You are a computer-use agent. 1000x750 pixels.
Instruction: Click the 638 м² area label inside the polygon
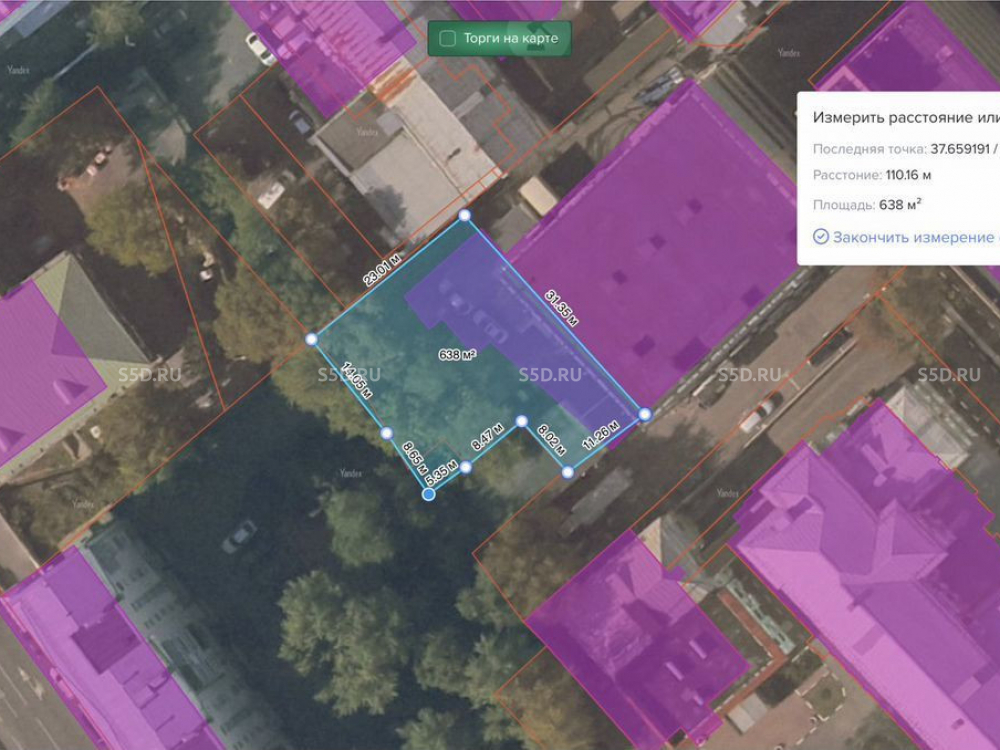point(457,355)
